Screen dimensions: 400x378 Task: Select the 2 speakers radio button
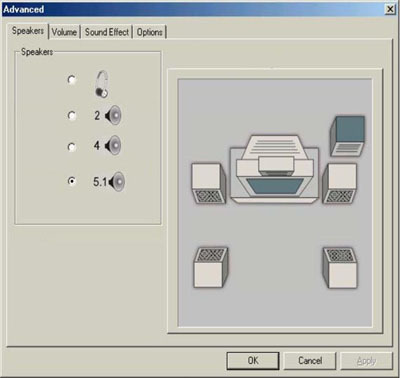click(x=71, y=115)
